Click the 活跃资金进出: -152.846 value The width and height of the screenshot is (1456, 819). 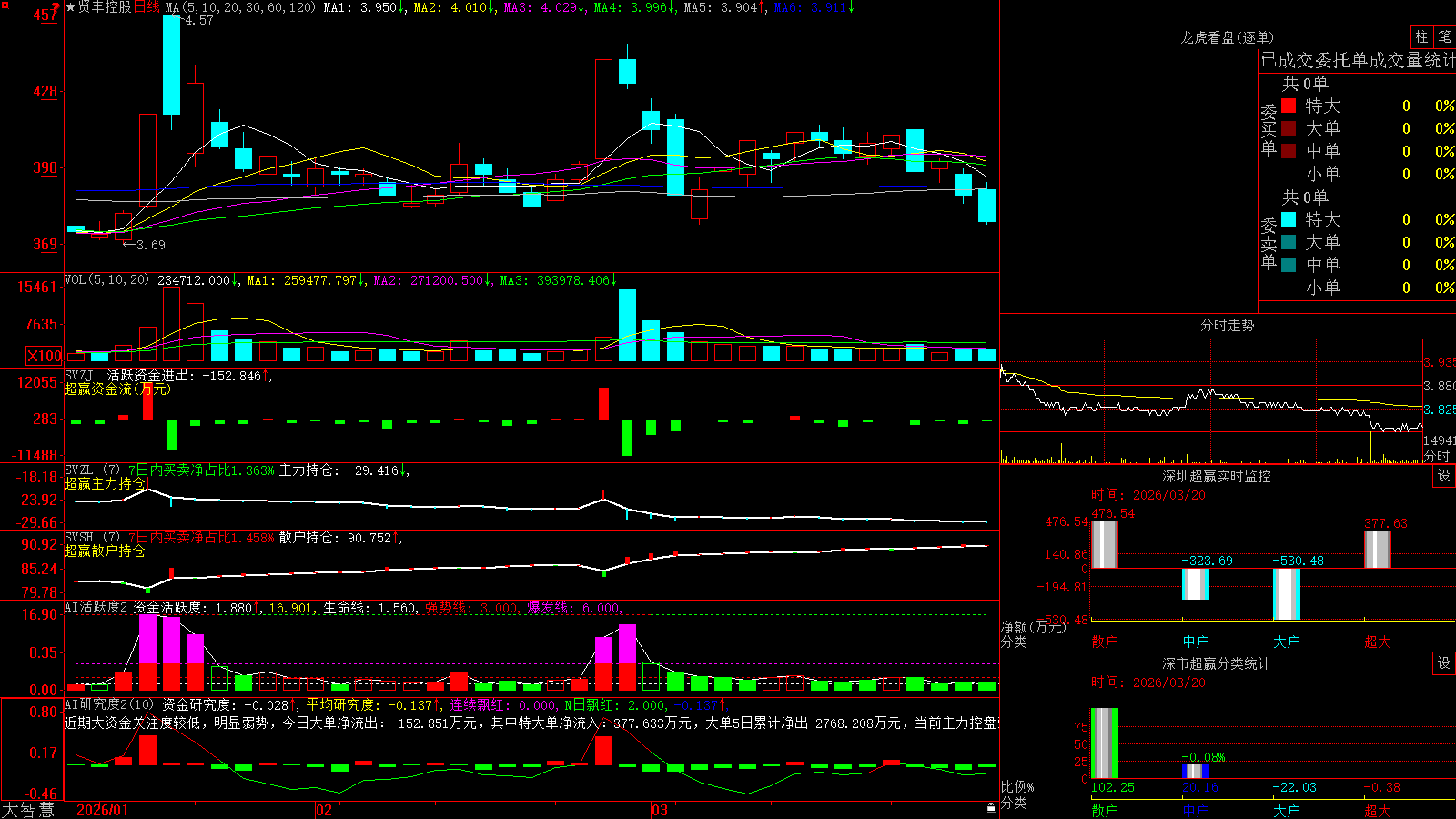click(x=184, y=375)
